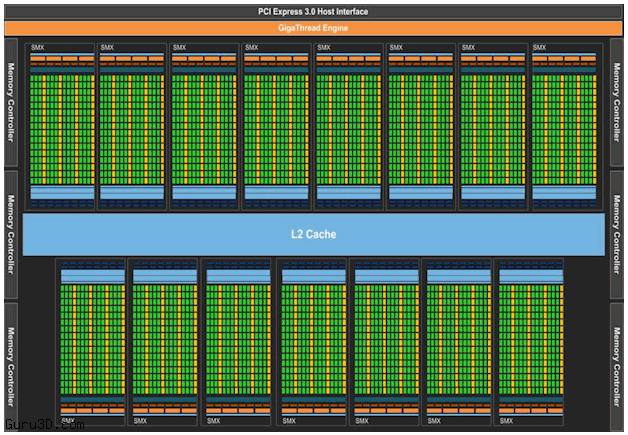628x435 pixels.
Task: Select the middle-right Memory Controller block
Action: [618, 234]
